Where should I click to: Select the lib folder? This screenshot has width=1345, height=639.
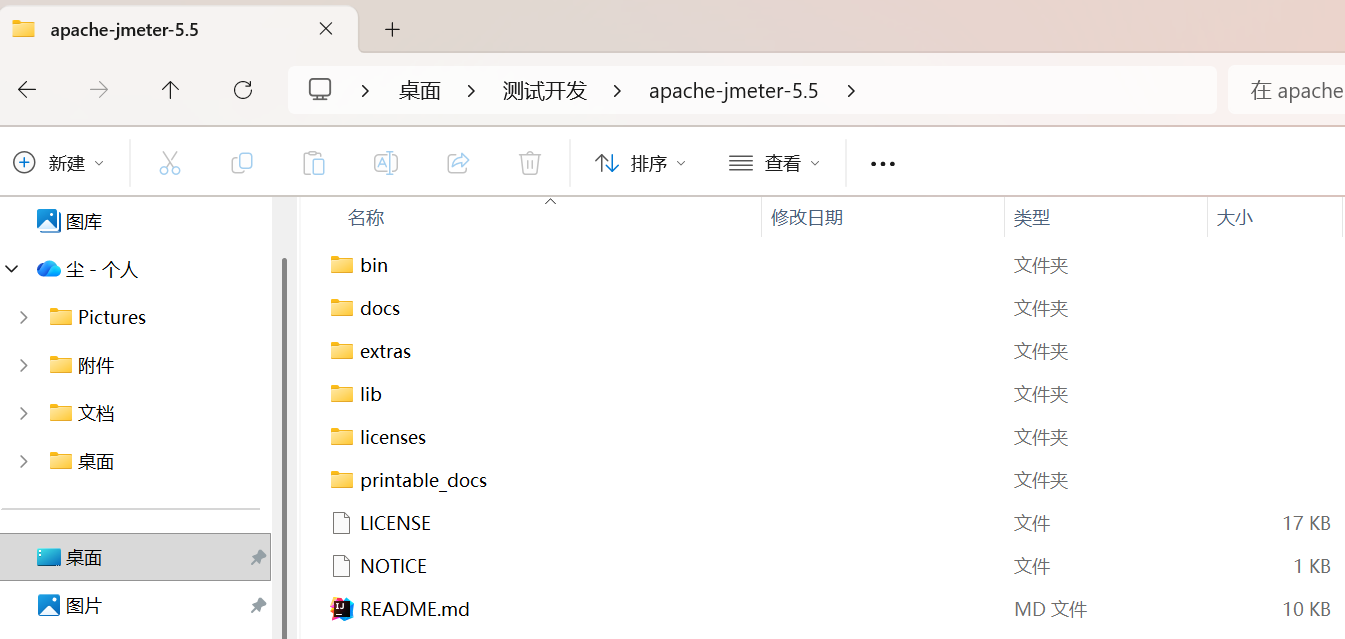[x=371, y=394]
